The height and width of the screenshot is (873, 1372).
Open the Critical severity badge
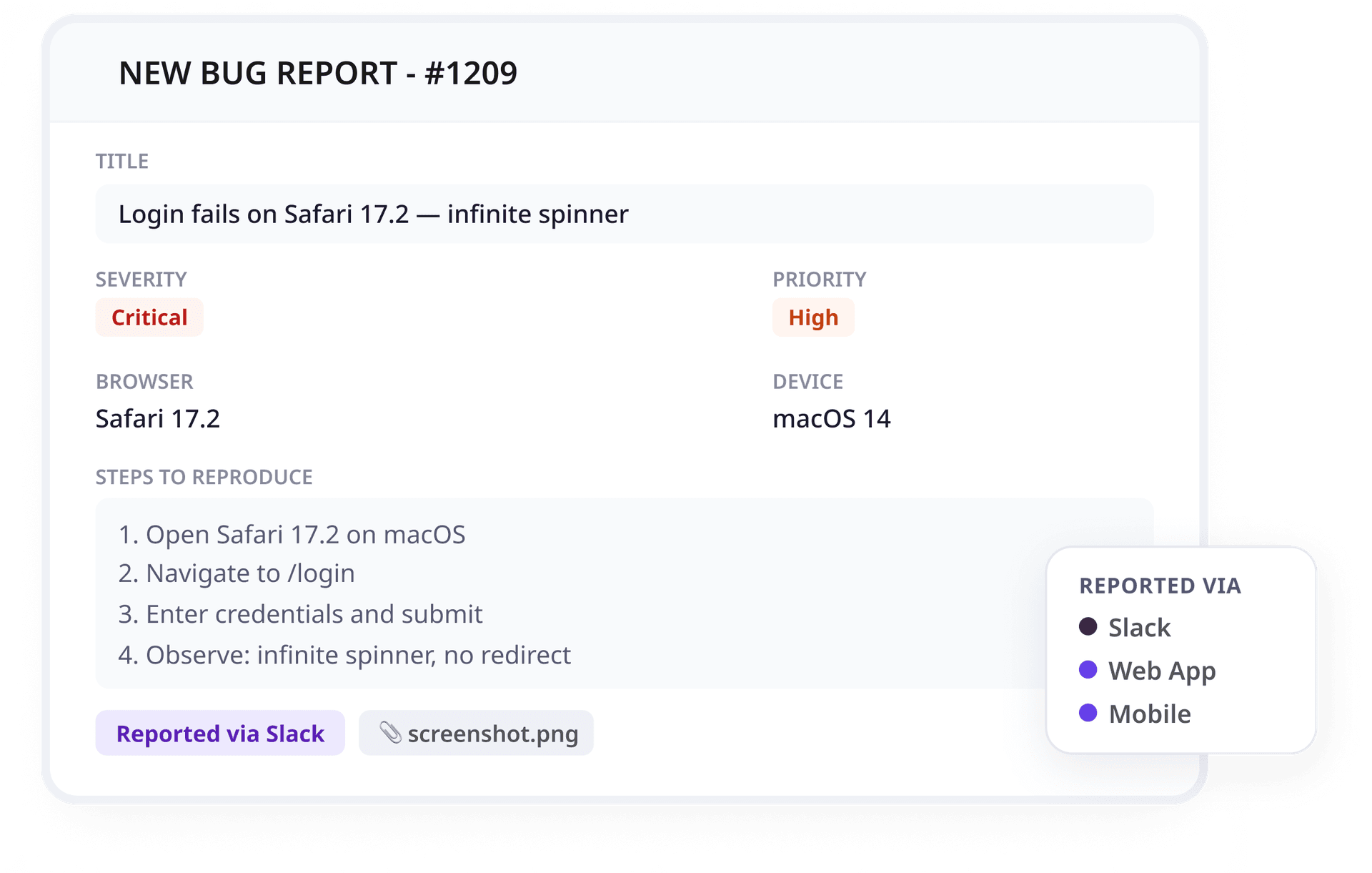[149, 317]
